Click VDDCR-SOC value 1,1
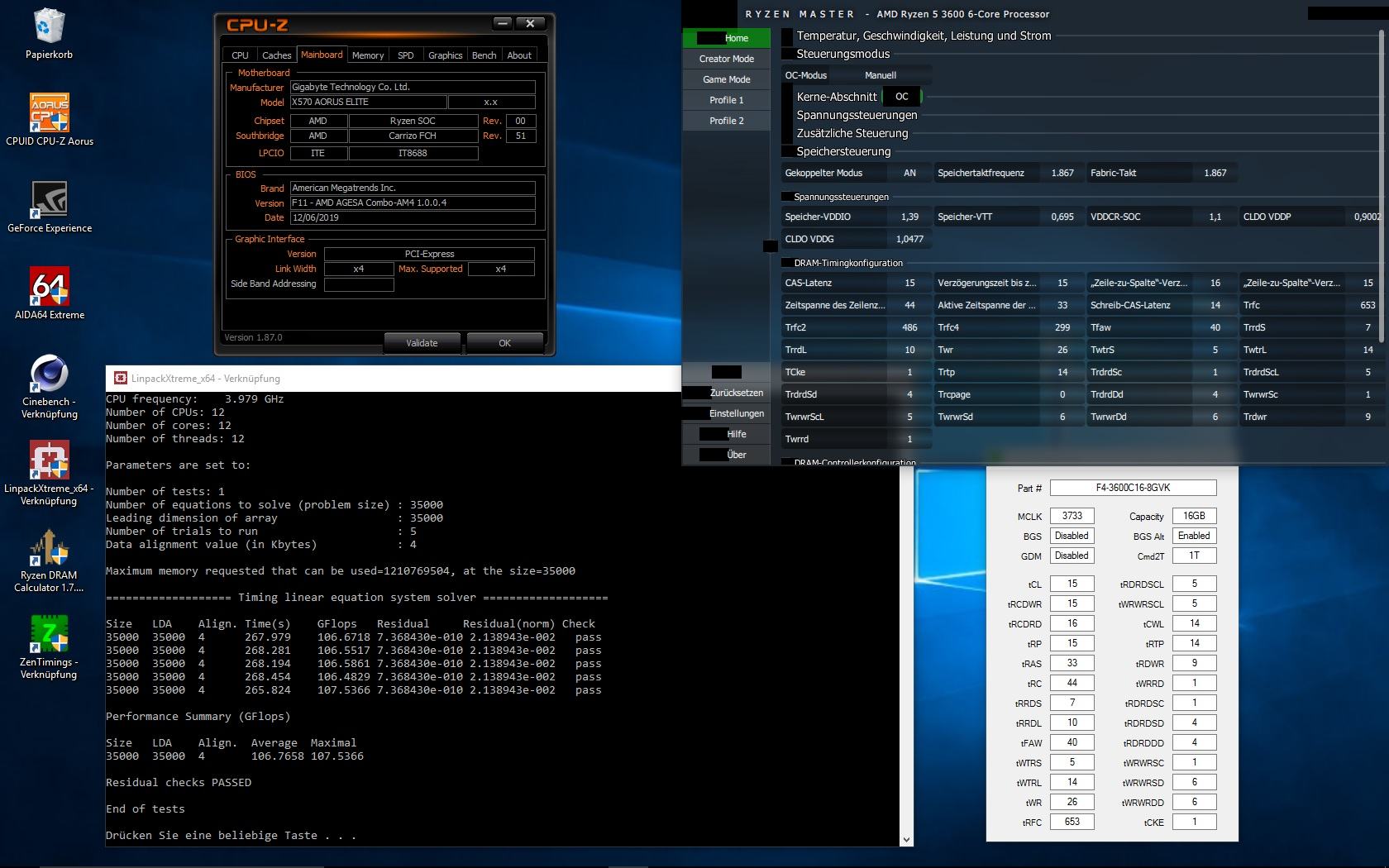The height and width of the screenshot is (868, 1389). pyautogui.click(x=1215, y=217)
